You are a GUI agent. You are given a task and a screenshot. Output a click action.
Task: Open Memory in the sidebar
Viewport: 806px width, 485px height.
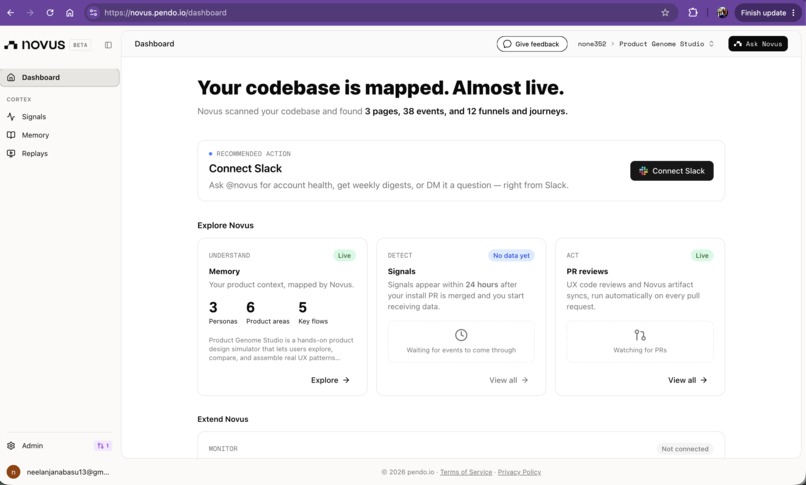[60, 135]
